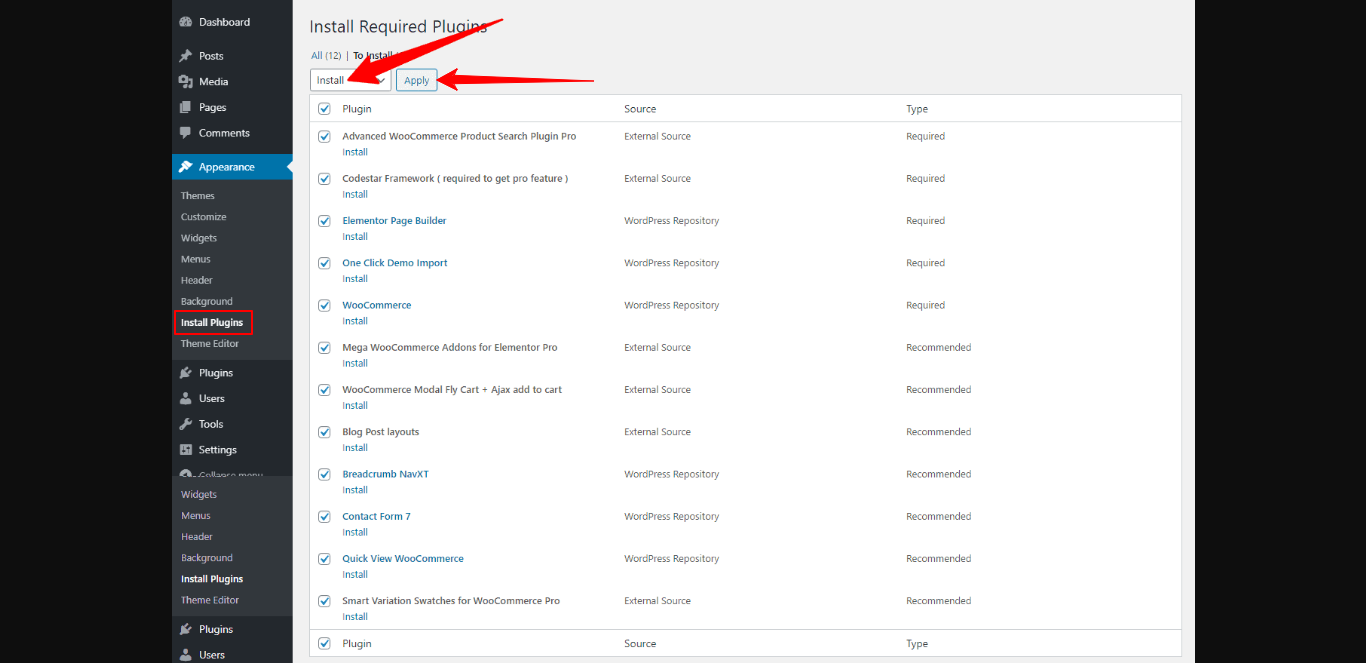Click the Settings sliders icon
Screen dimensions: 1366x663
click(x=185, y=450)
